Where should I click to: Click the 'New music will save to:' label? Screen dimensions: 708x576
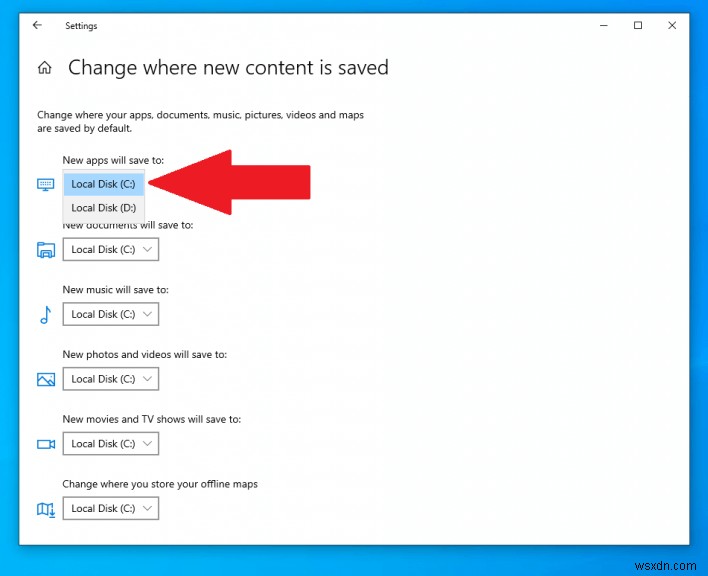coord(116,290)
